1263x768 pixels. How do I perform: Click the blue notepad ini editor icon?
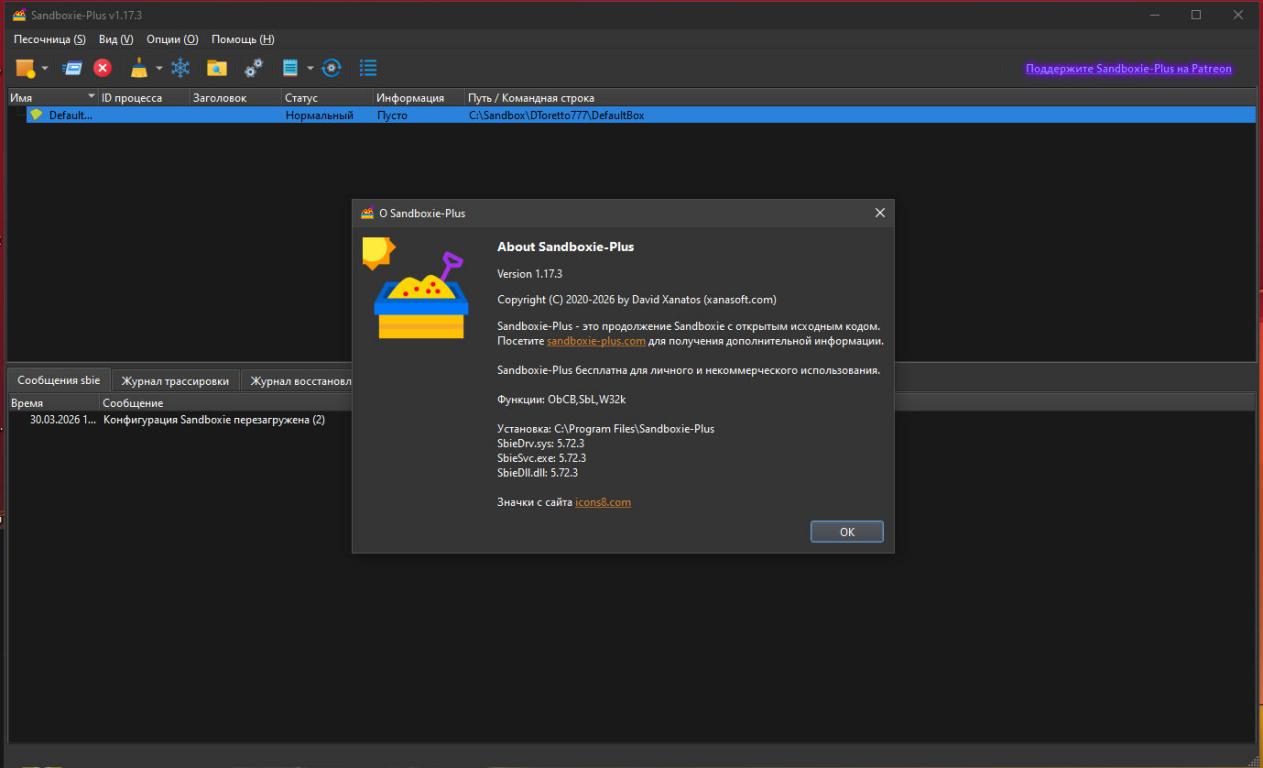click(x=291, y=68)
